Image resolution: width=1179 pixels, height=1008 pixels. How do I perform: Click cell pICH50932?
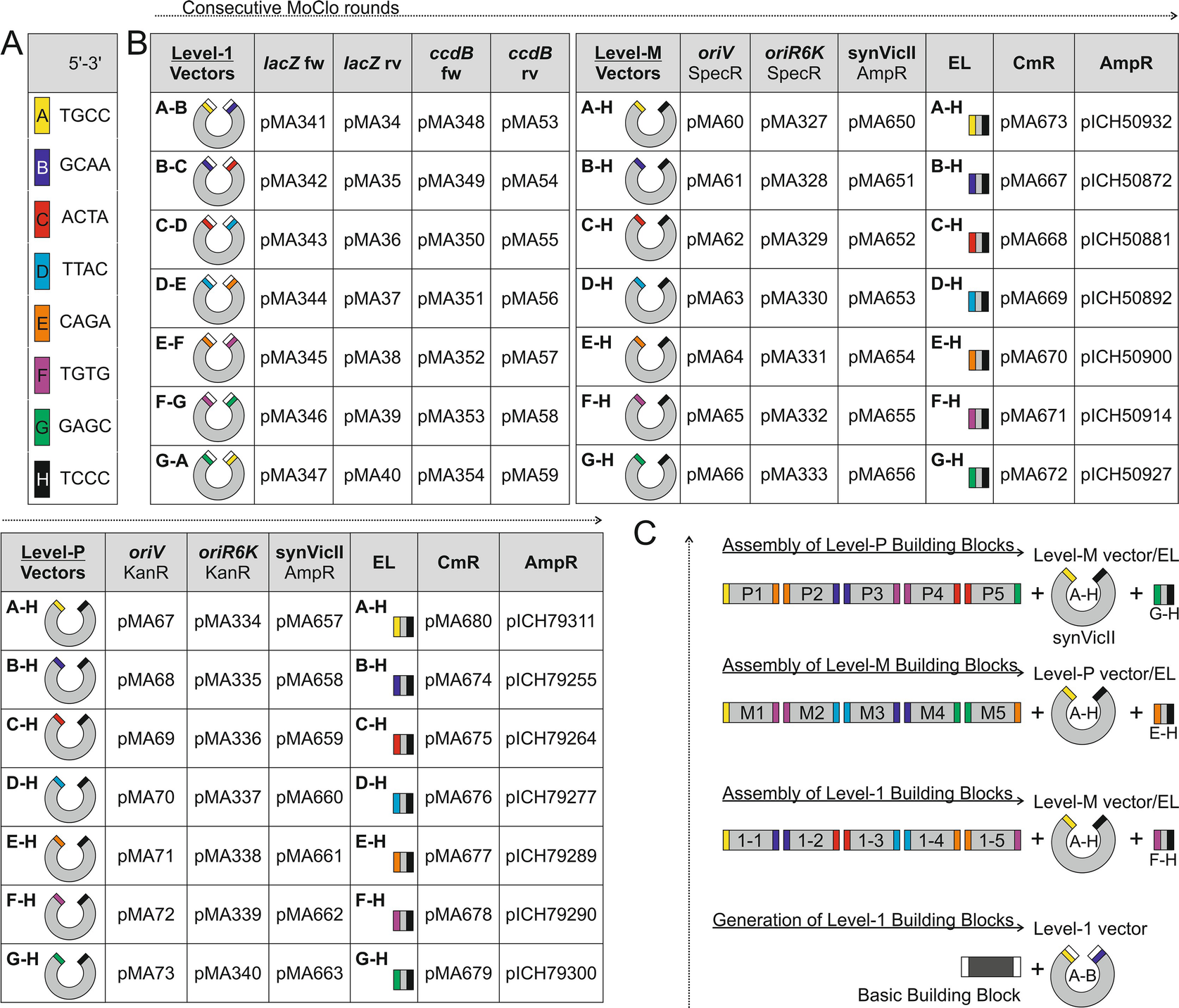1126,122
